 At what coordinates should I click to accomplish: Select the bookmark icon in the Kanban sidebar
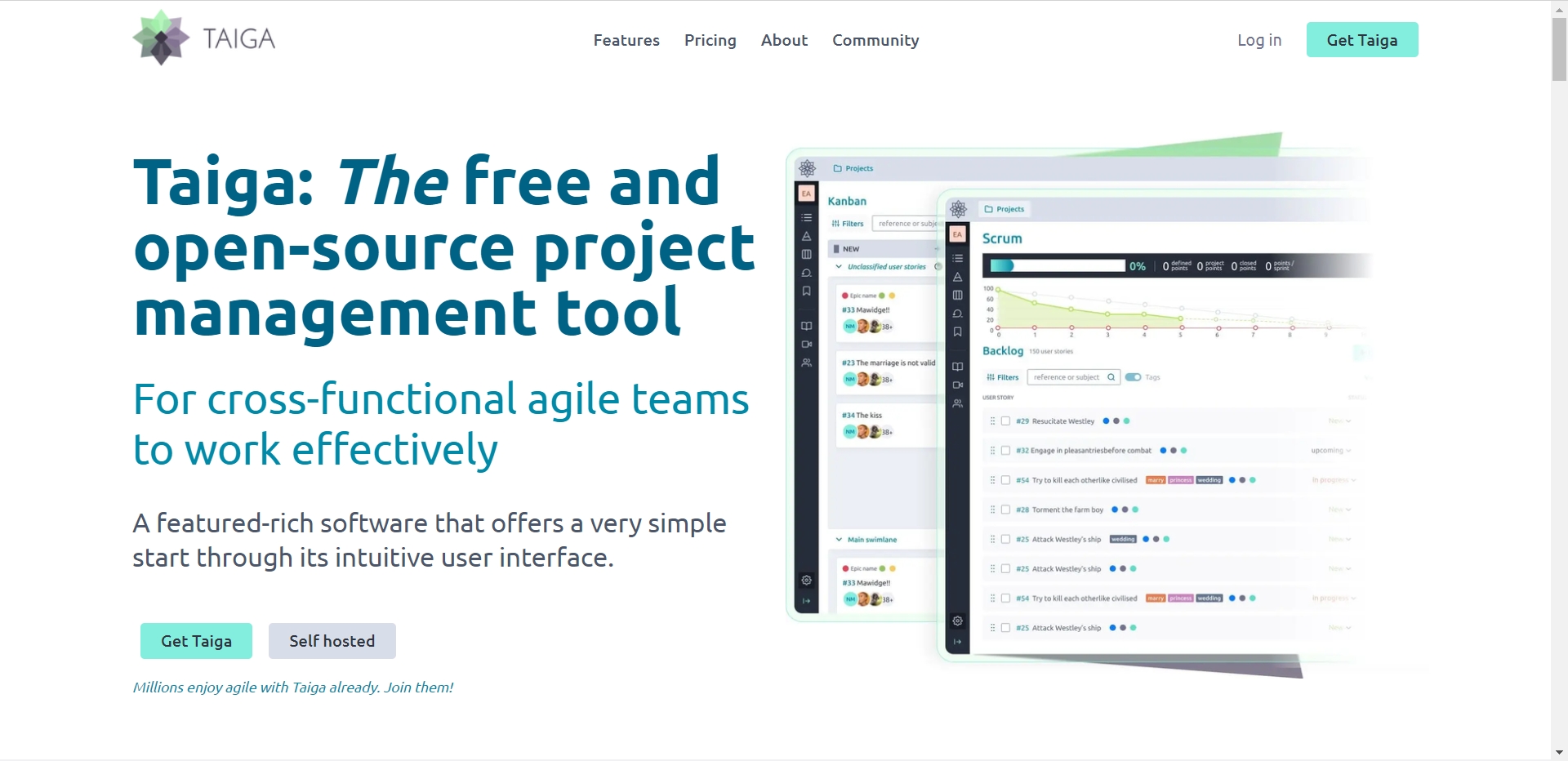click(x=806, y=291)
